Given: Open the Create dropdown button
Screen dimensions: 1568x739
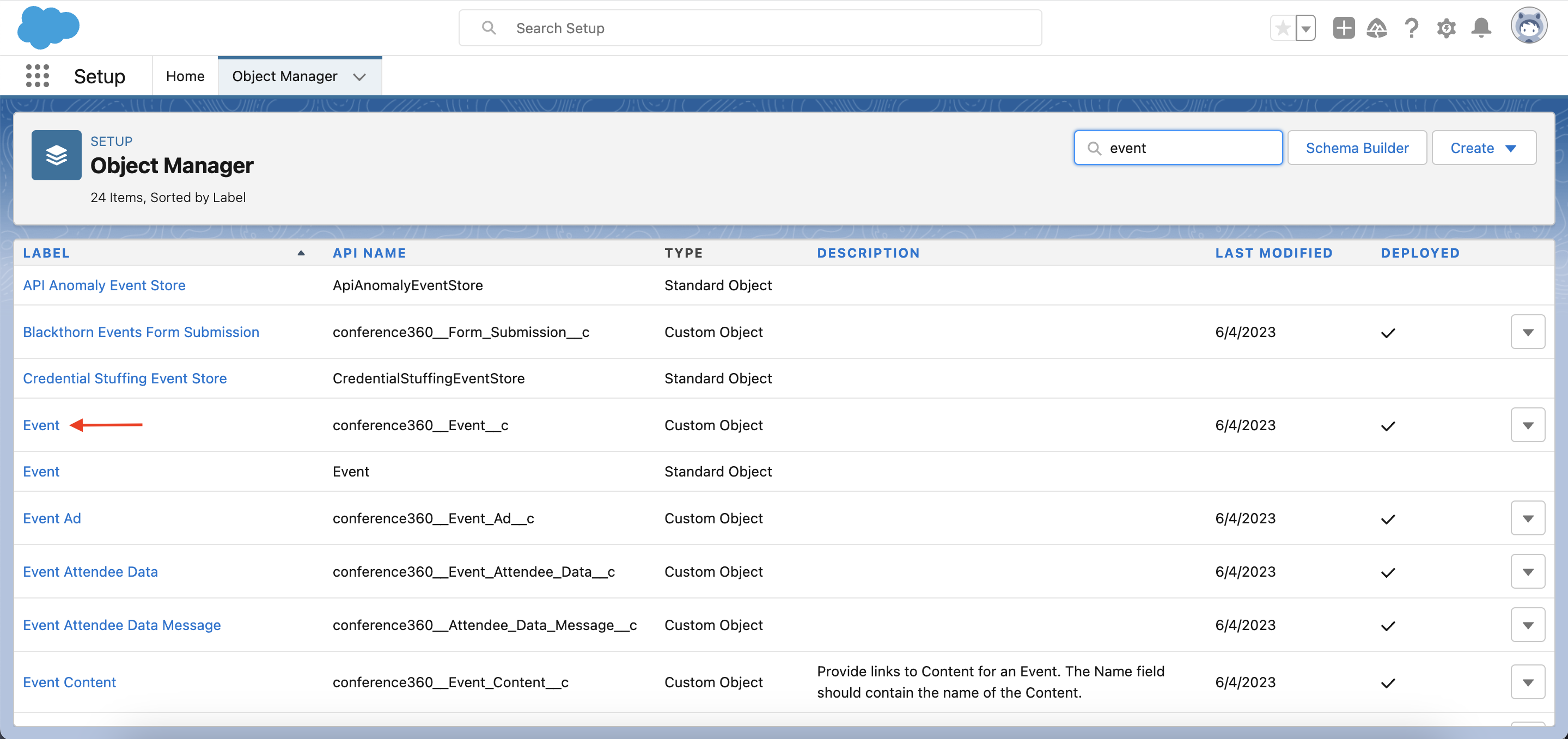Looking at the screenshot, I should click(x=1484, y=148).
